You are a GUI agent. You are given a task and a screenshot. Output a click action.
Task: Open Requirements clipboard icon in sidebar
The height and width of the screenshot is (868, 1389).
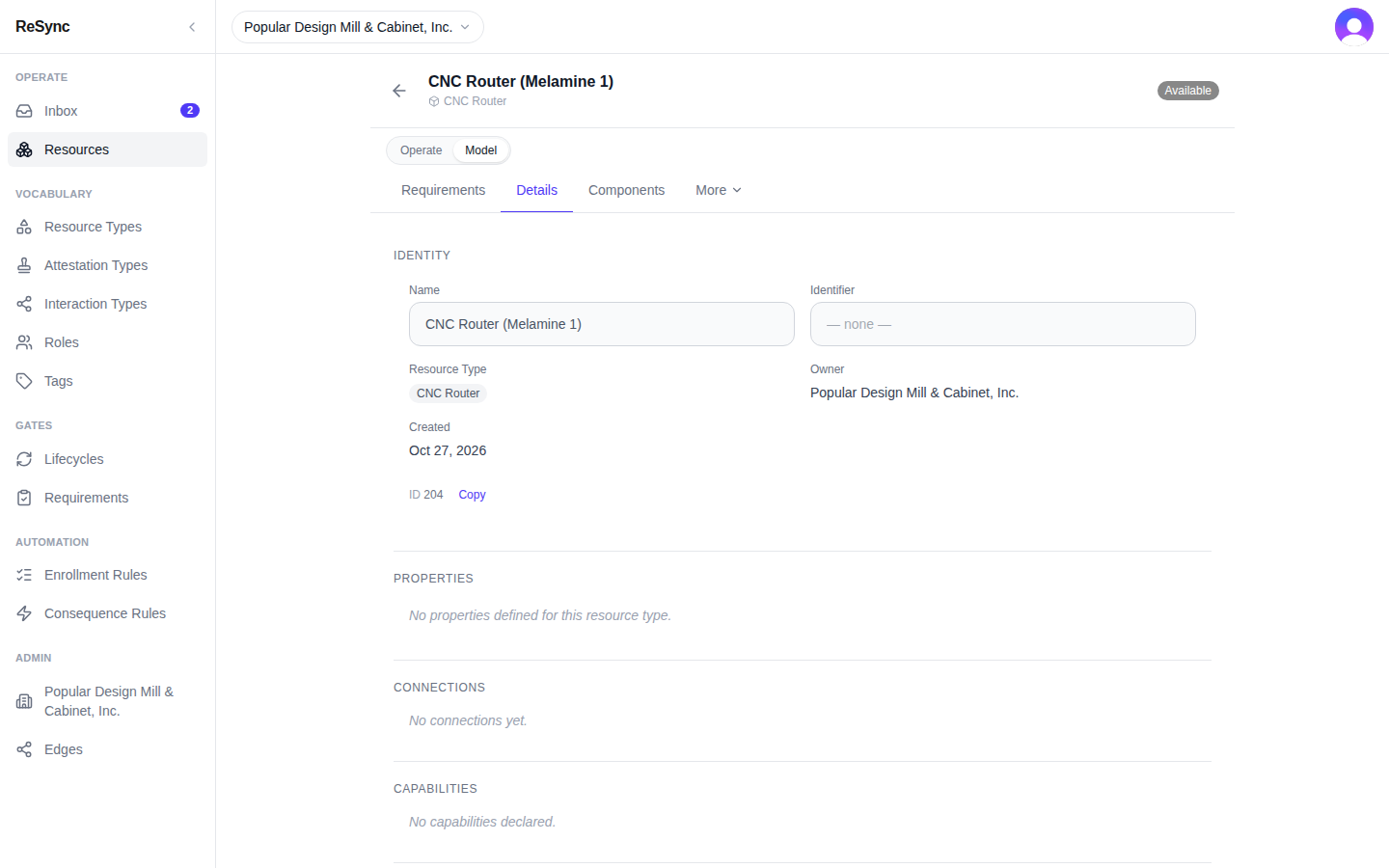point(24,498)
